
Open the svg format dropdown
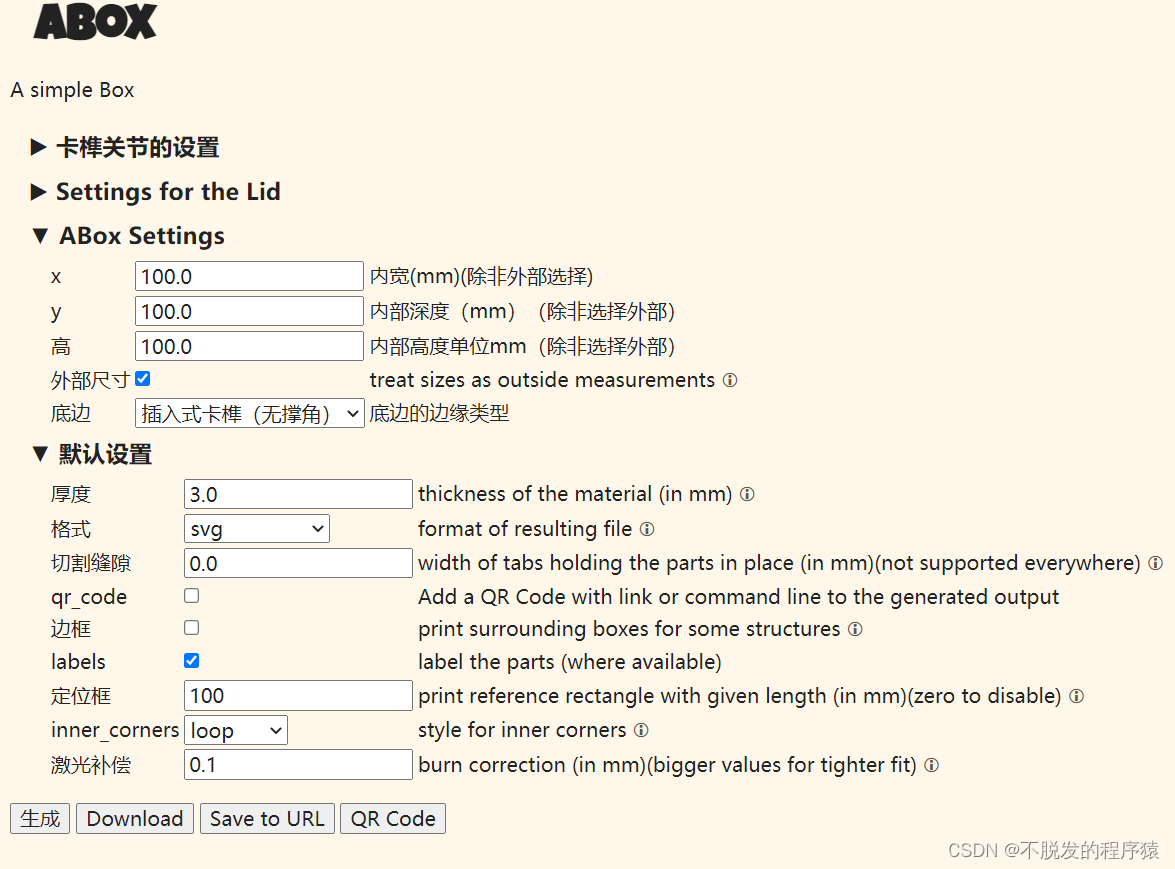[256, 528]
